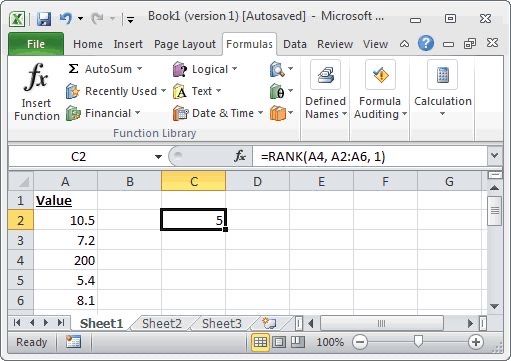Go to first sheet navigation arrow
511x361 pixels.
(x=17, y=322)
